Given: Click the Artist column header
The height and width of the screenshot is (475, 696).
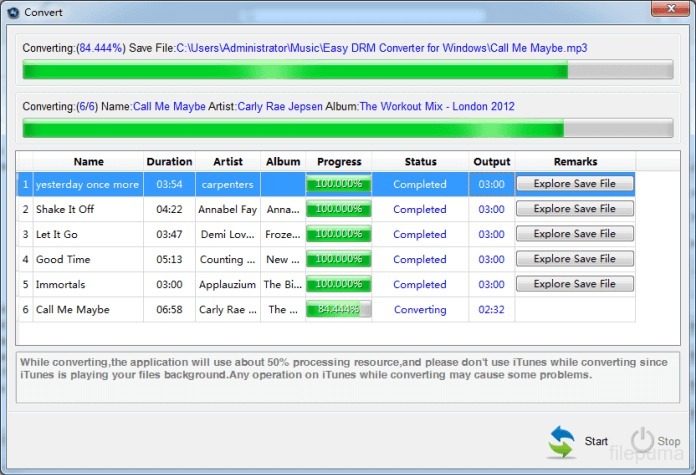Looking at the screenshot, I should (x=227, y=161).
